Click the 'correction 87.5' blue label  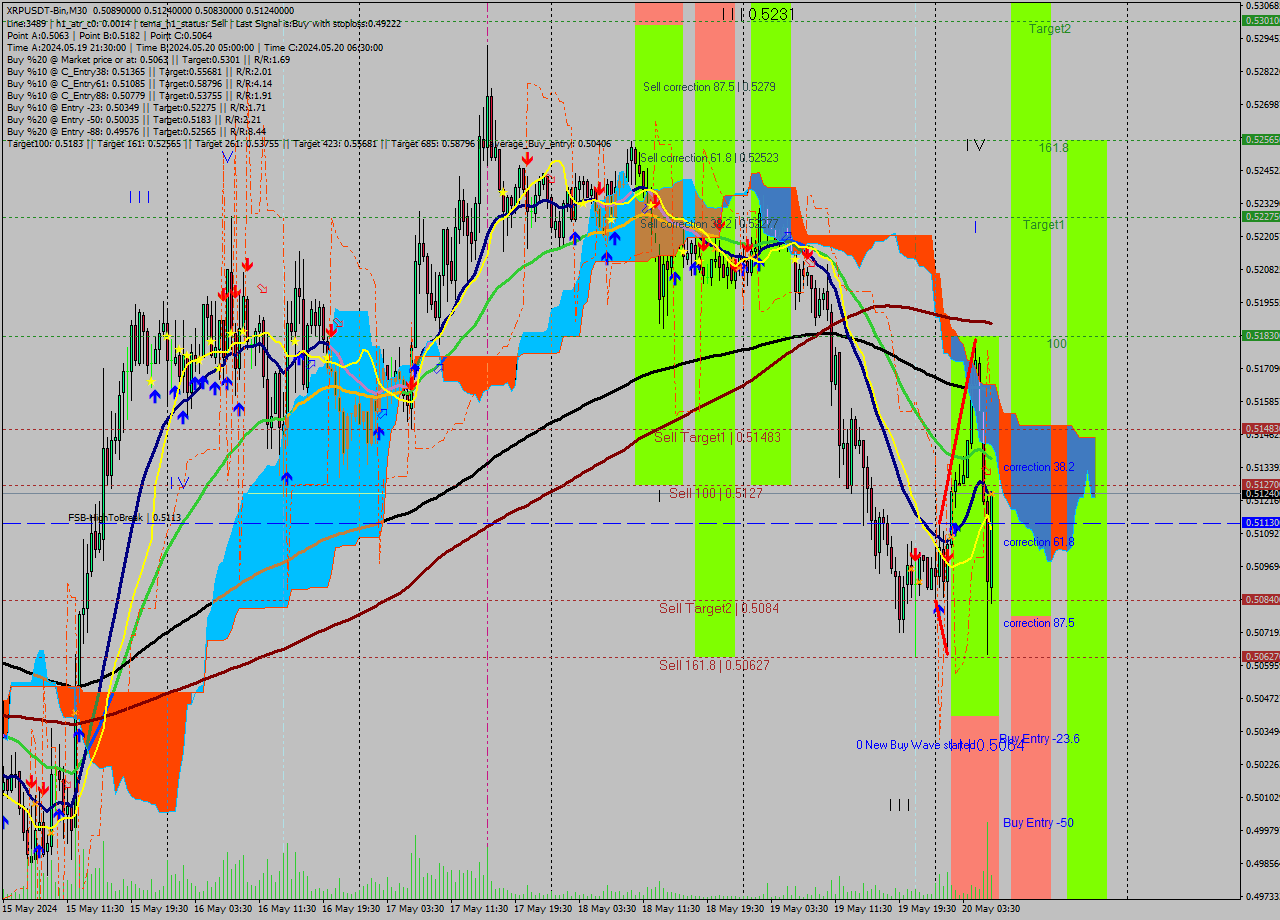[1039, 623]
